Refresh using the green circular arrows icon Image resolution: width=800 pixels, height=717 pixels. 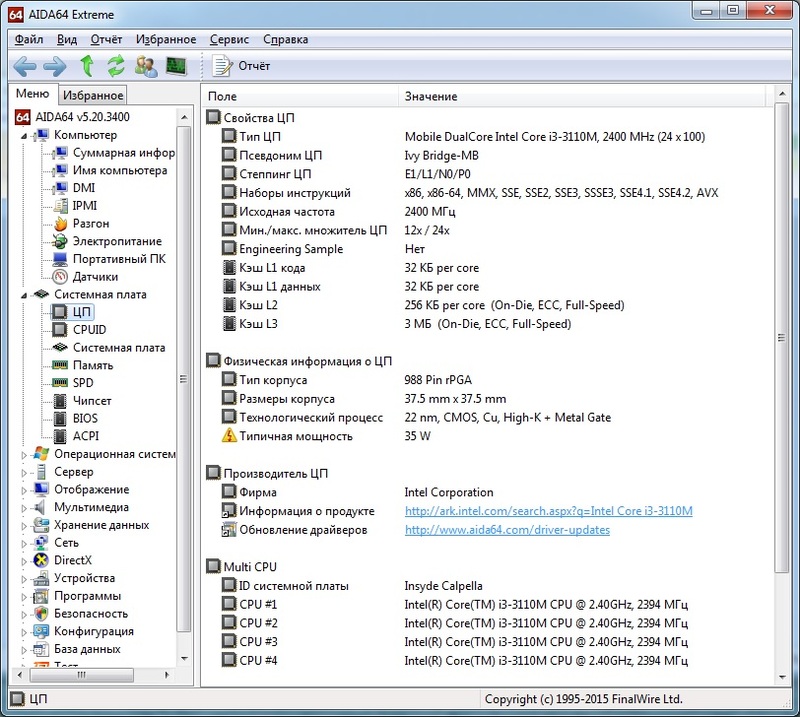pyautogui.click(x=116, y=66)
